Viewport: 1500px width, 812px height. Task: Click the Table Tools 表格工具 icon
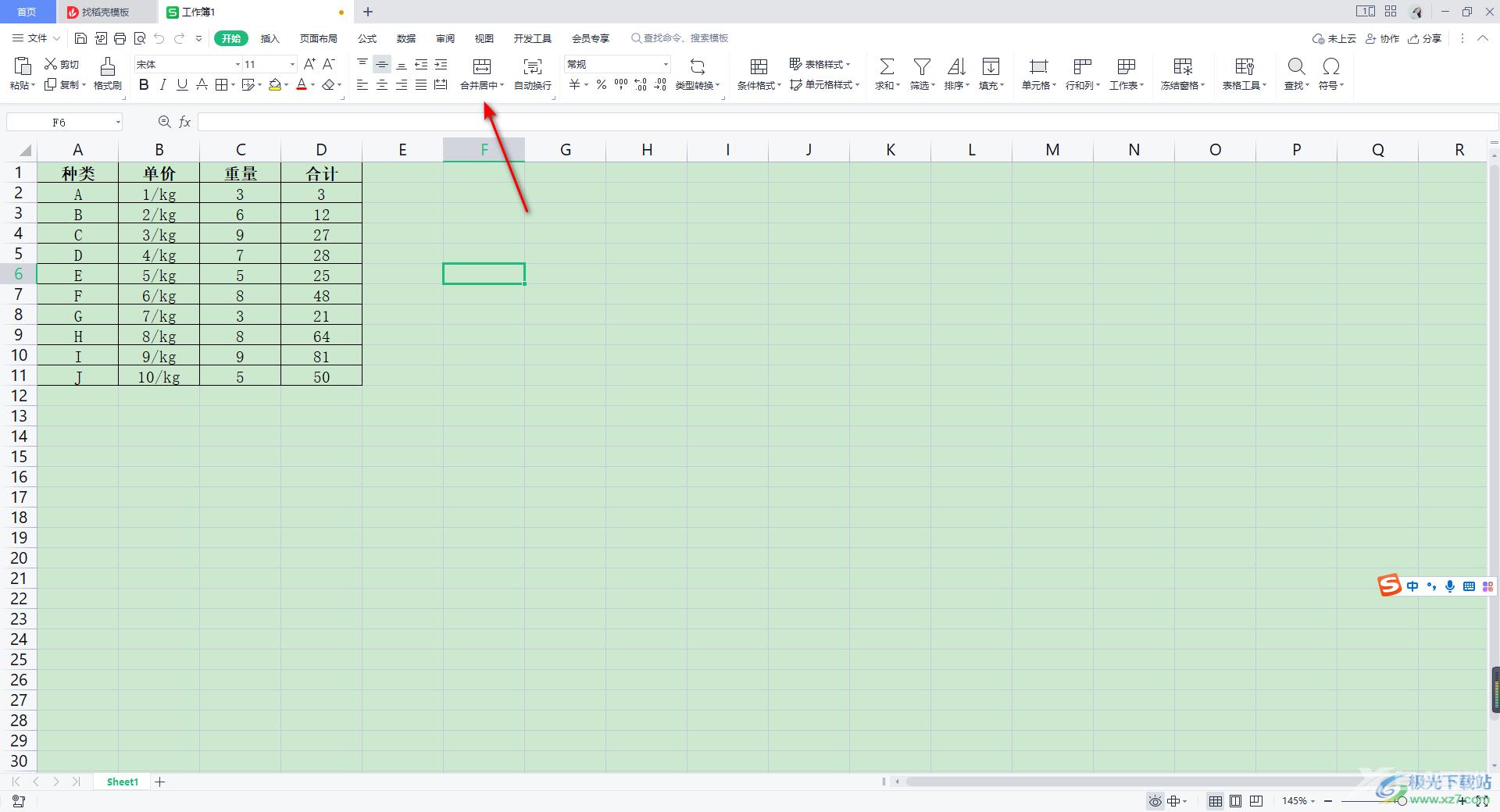tap(1245, 66)
